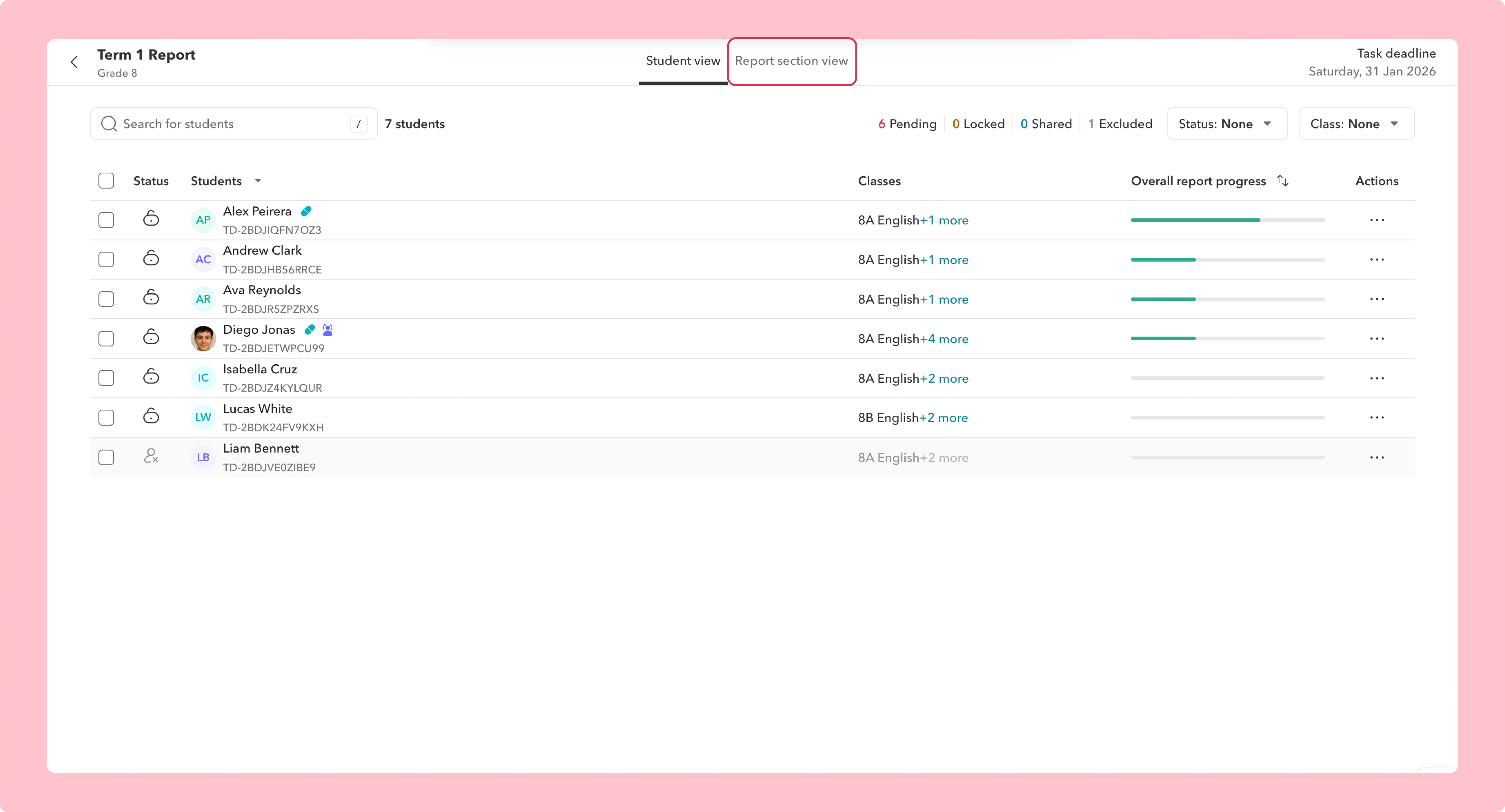The width and height of the screenshot is (1505, 812).
Task: Show more classes for Lucas White
Action: 944,418
